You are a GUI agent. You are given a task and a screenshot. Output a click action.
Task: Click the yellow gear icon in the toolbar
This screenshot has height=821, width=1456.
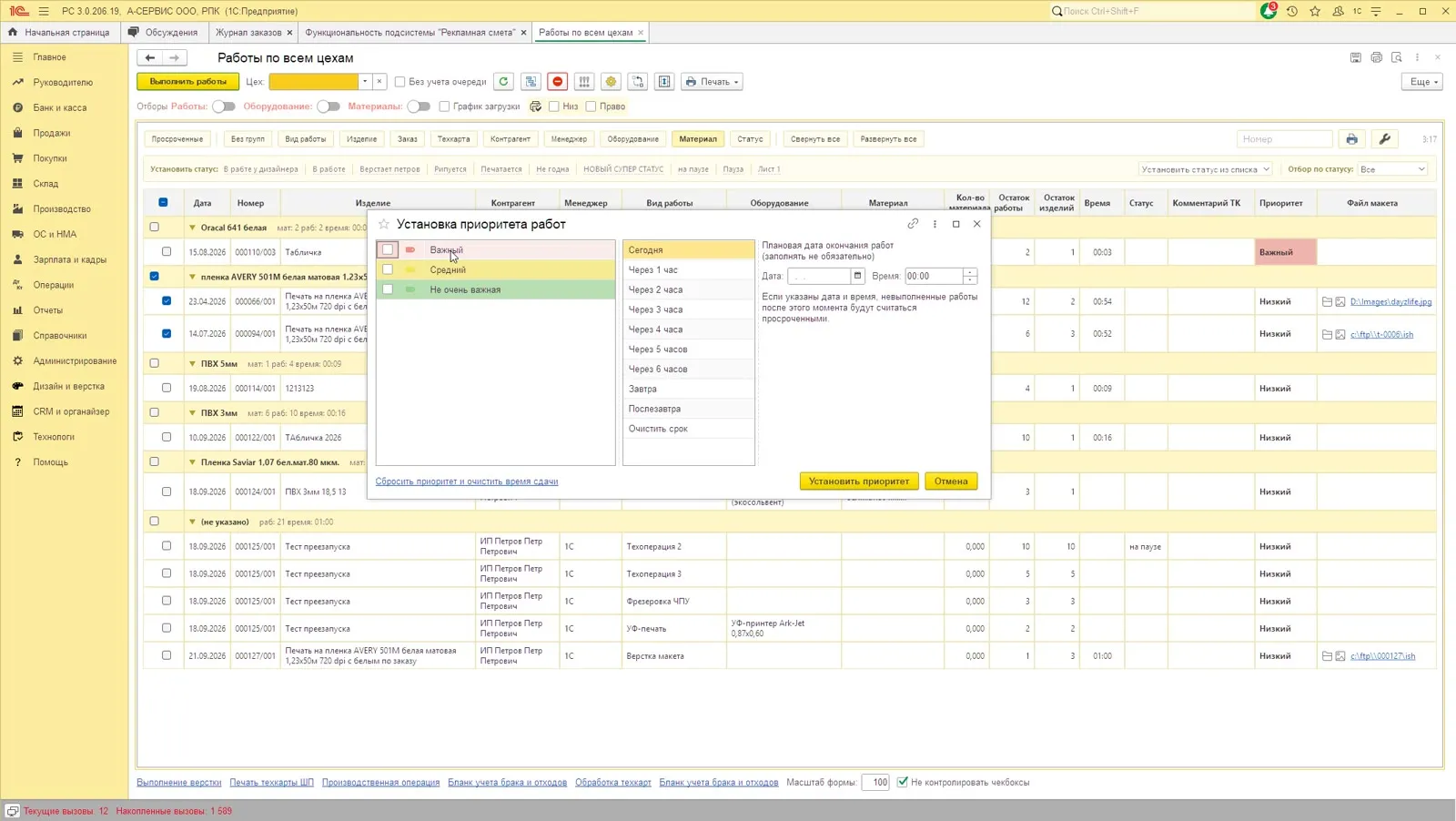(611, 82)
